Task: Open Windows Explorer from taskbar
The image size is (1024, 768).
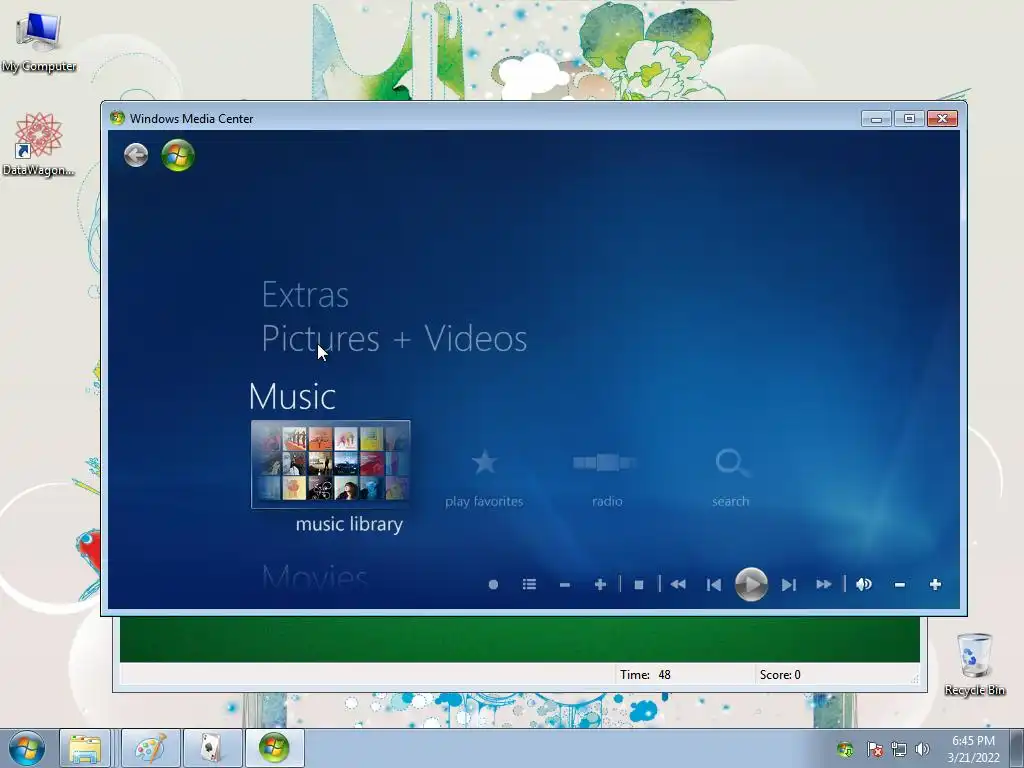Action: (85, 748)
